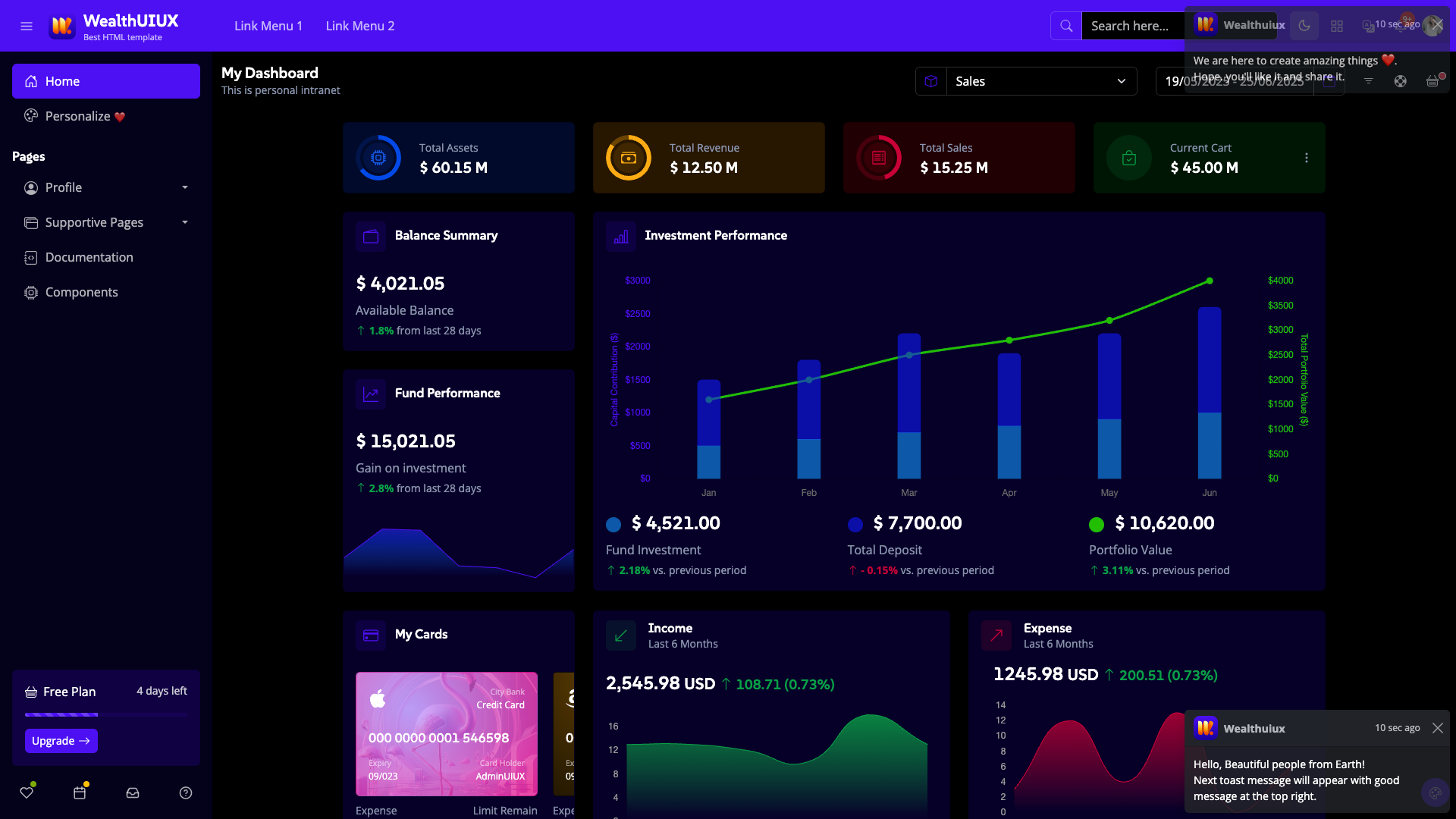The width and height of the screenshot is (1456, 819).
Task: Toggle the sidebar with the hamburger menu
Action: point(27,26)
